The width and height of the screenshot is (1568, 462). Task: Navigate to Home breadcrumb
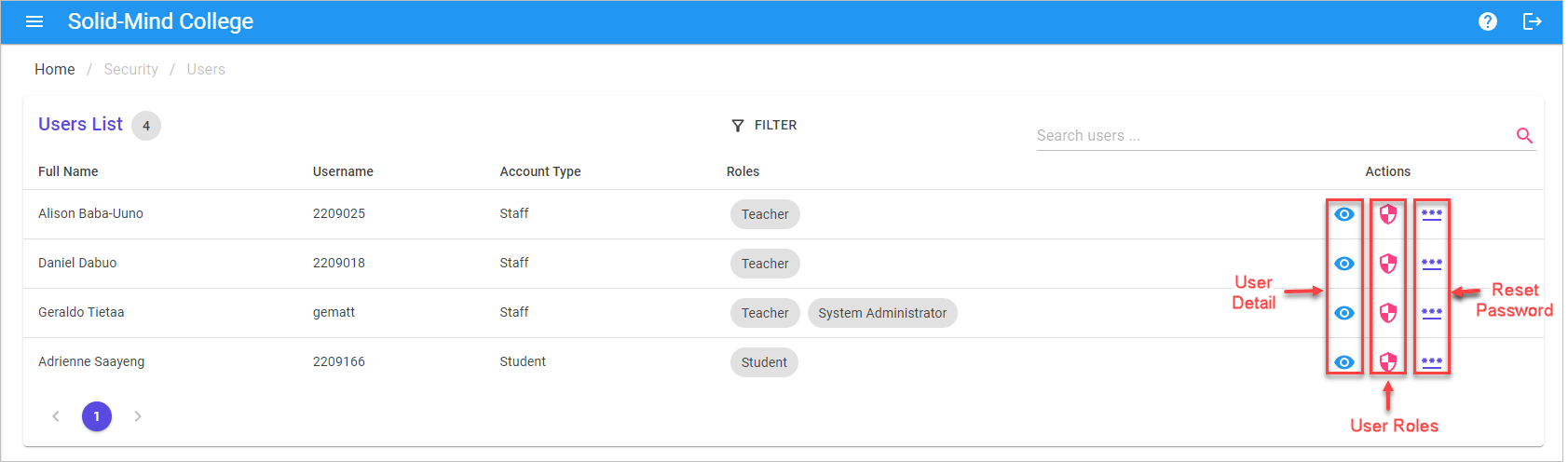click(x=55, y=69)
